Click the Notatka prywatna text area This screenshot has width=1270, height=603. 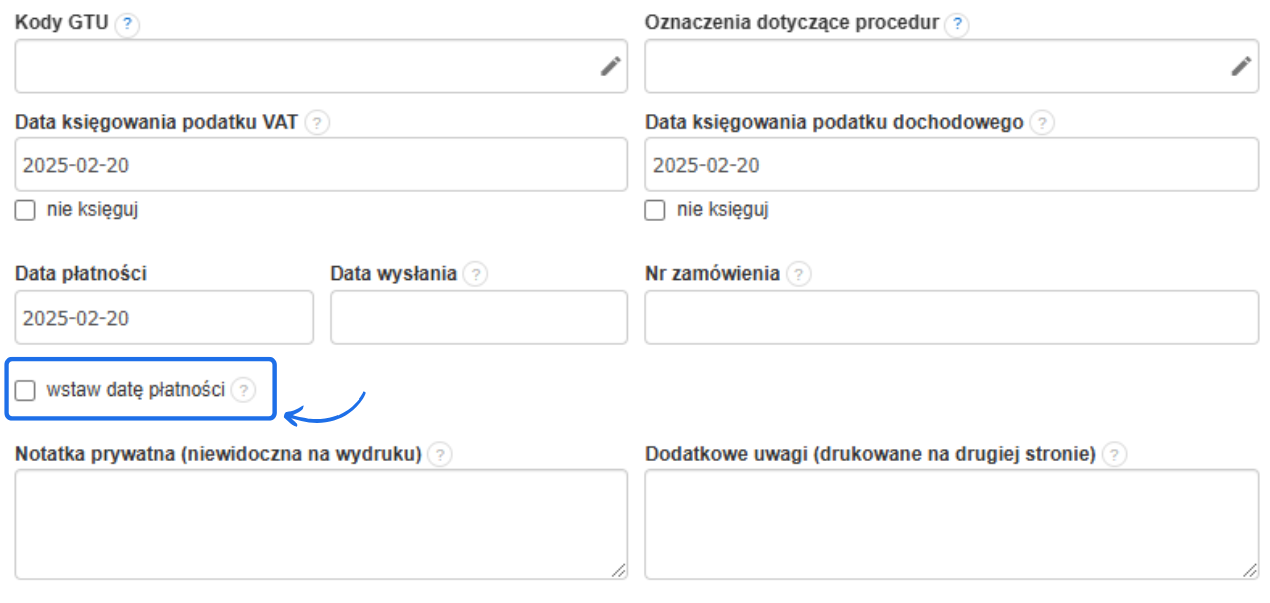tap(320, 520)
